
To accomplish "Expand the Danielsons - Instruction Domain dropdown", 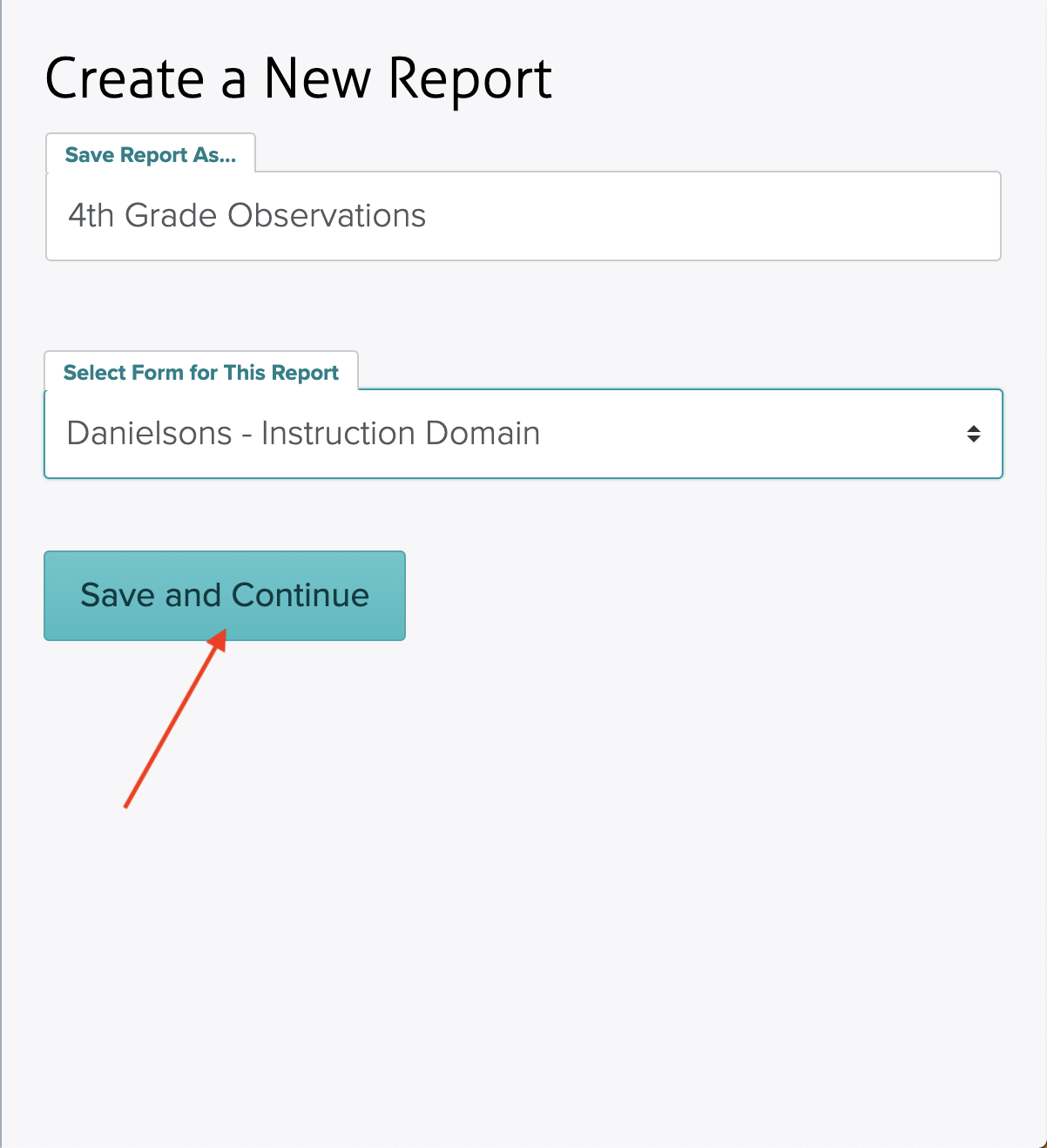I will [523, 434].
